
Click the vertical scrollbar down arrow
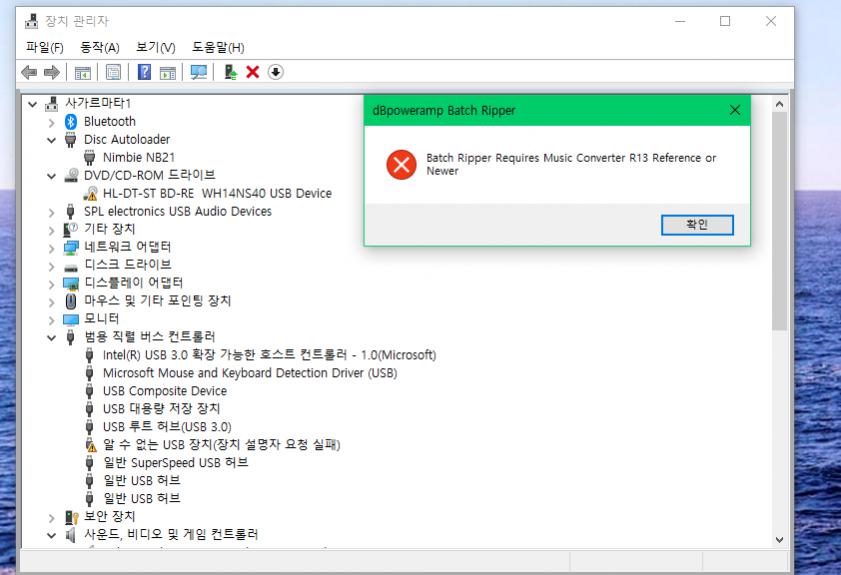pos(780,539)
